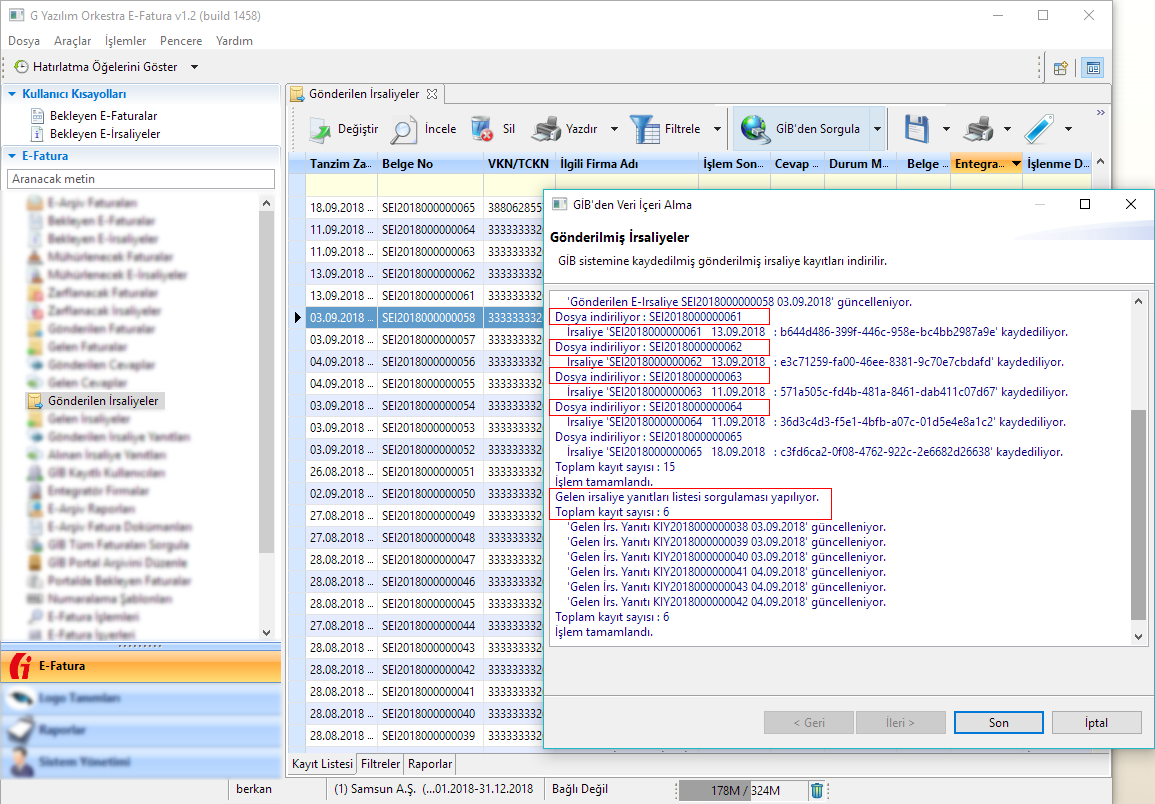Click the Değiştir toolbar icon
Screen dimensions: 1155x804
(x=320, y=129)
